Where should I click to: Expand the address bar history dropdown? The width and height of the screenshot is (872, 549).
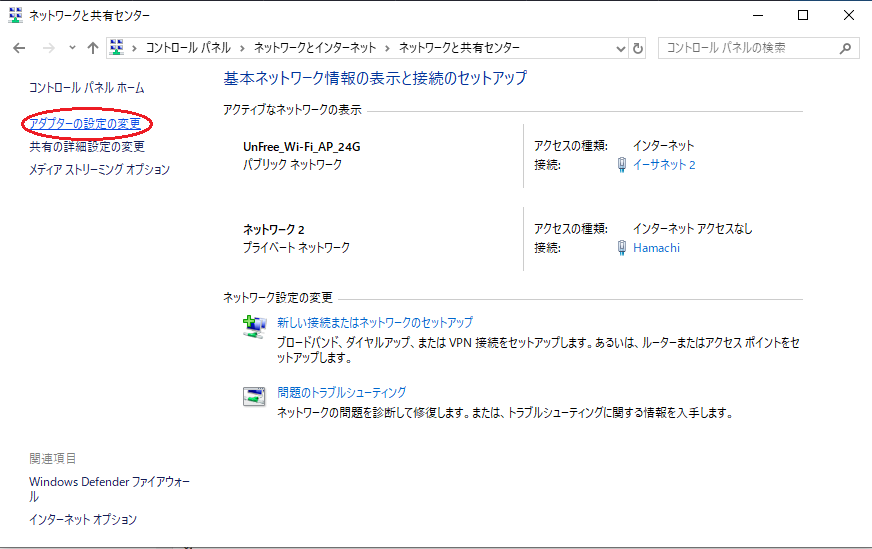(x=621, y=48)
